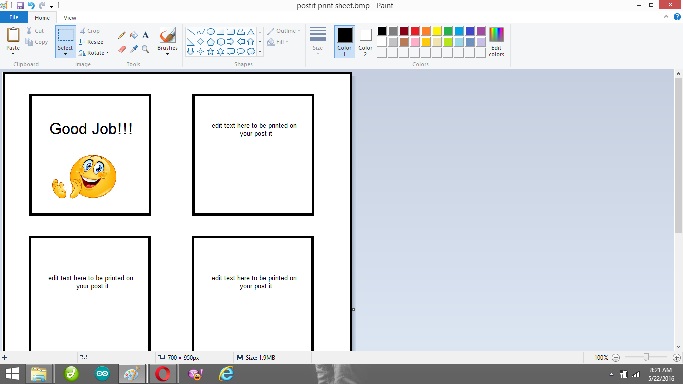Select the Brushes tool icon
This screenshot has height=384, width=683.
167,36
